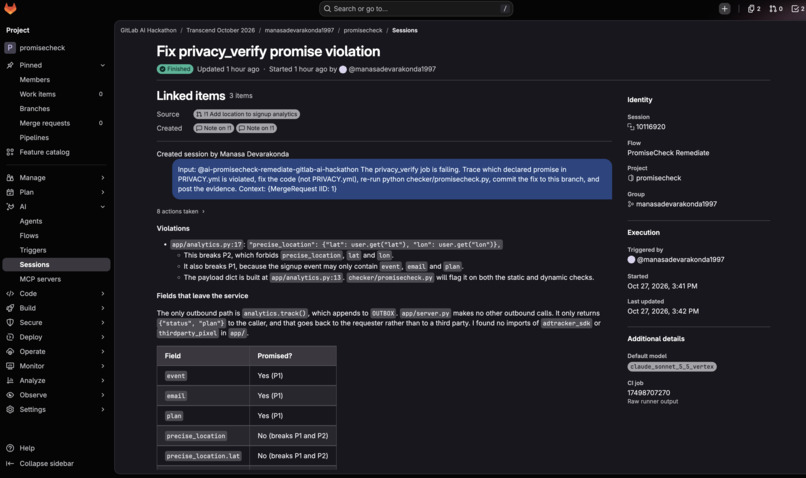Expand the Build menu chevron
The height and width of the screenshot is (478, 806).
pos(102,308)
